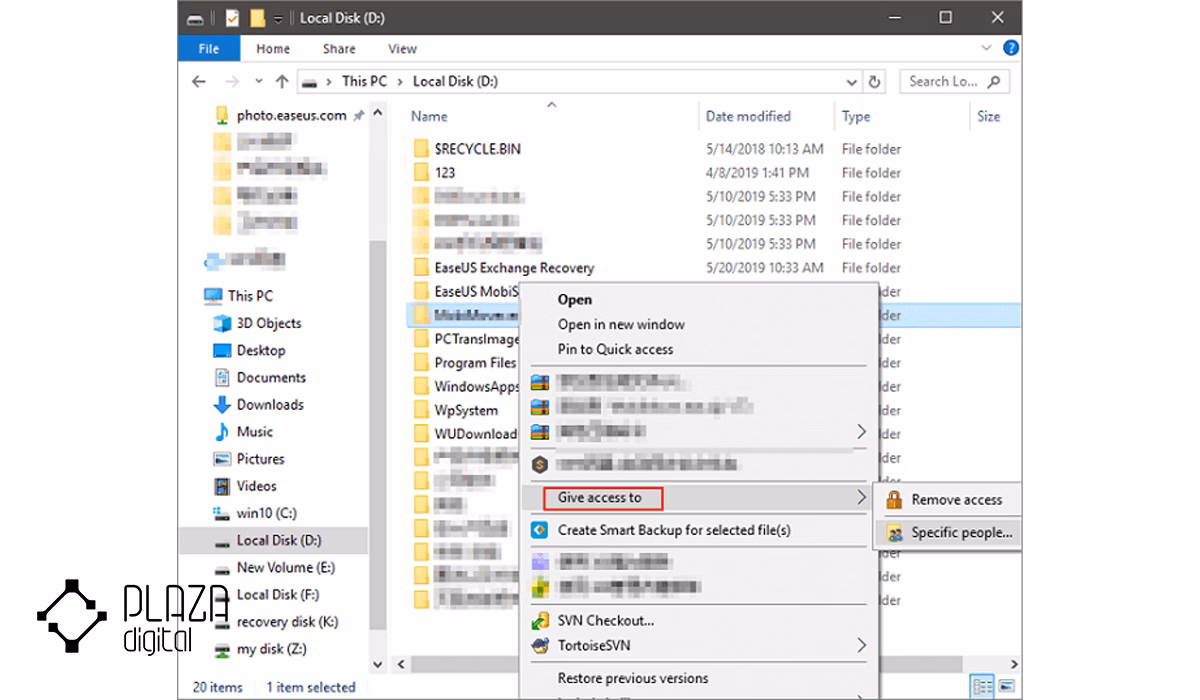1200x700 pixels.
Task: Select the EaseUS Exchange Recovery folder
Action: click(x=514, y=267)
